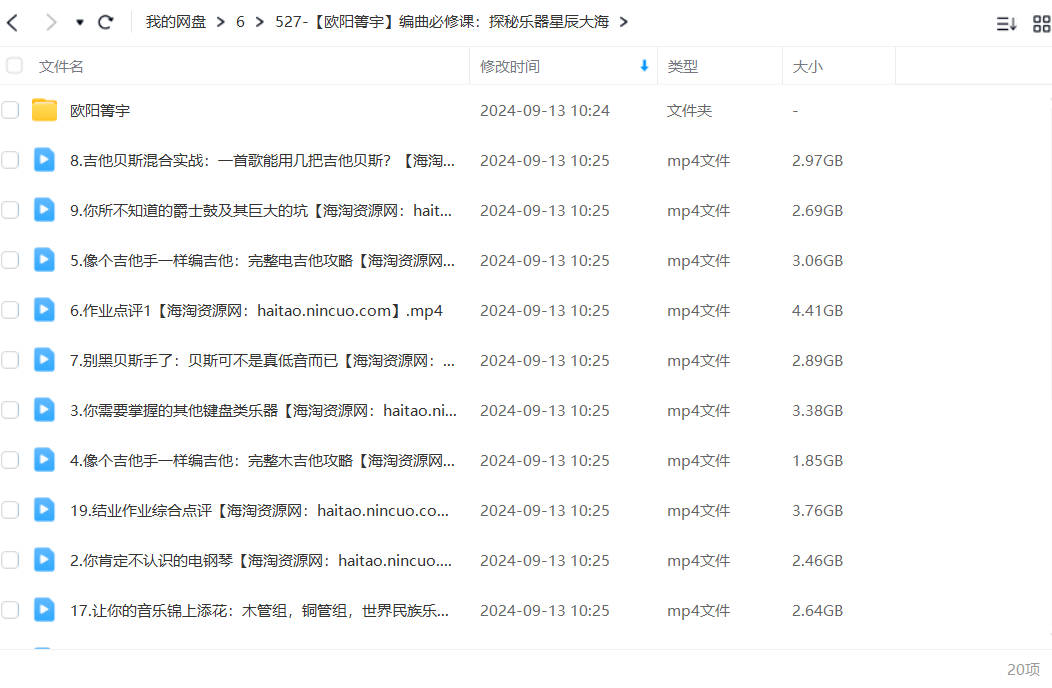Viewport: 1052px width, 688px height.
Task: Open file name 欧阳箐宇
Action: point(100,111)
